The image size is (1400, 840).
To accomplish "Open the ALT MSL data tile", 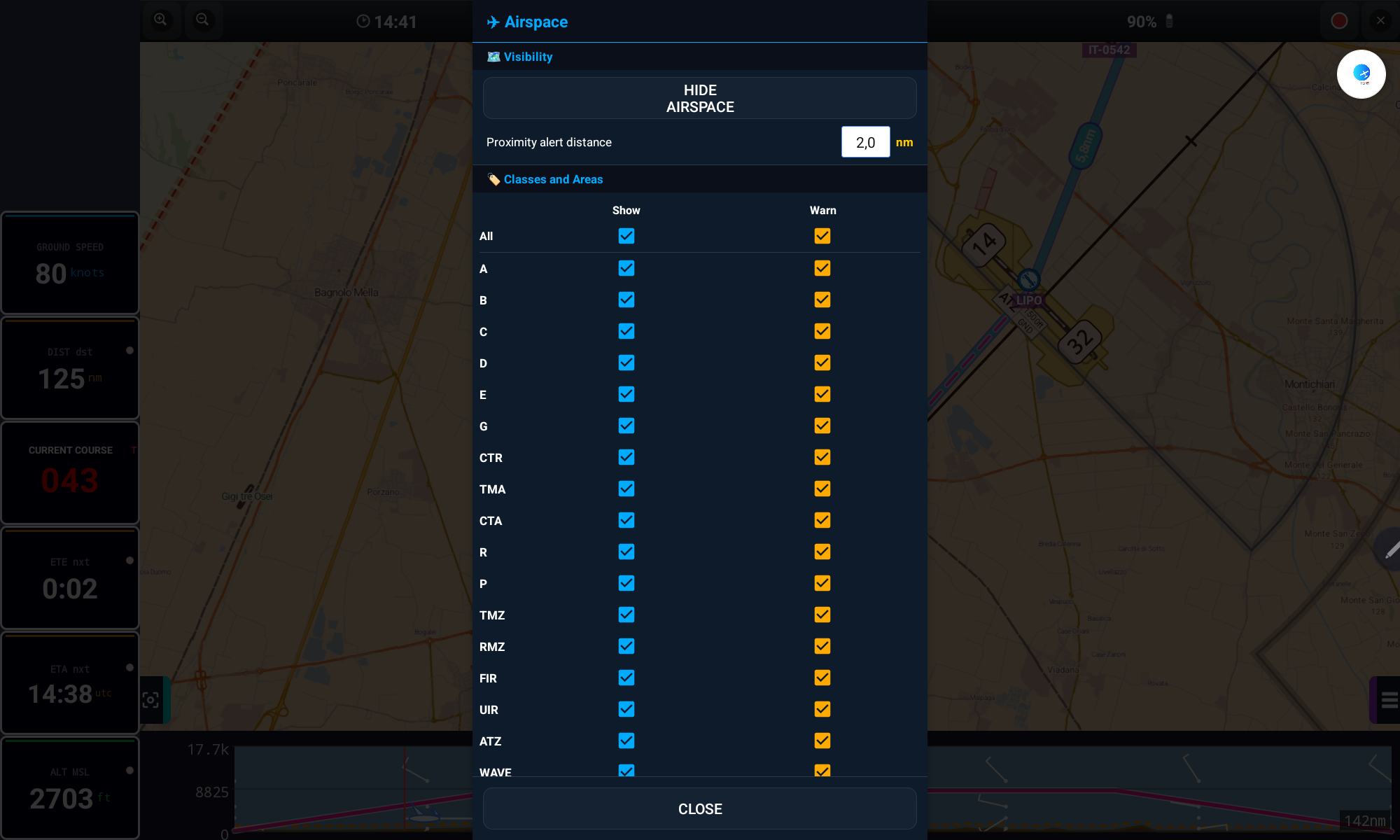I will (70, 787).
